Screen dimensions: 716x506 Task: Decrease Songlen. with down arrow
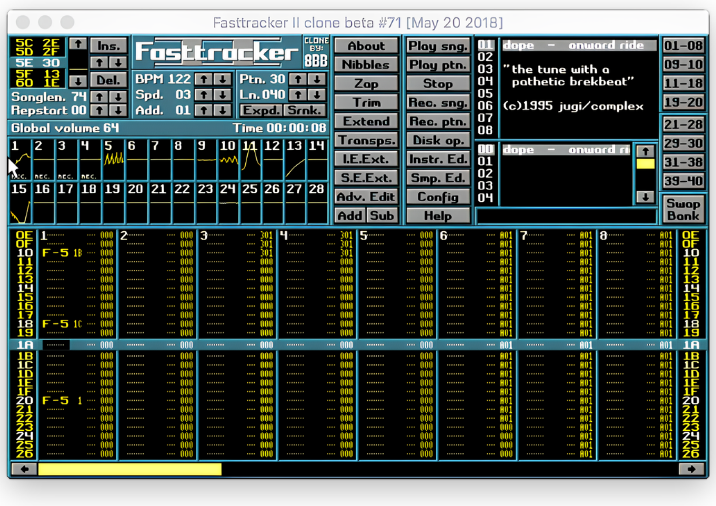coord(118,96)
